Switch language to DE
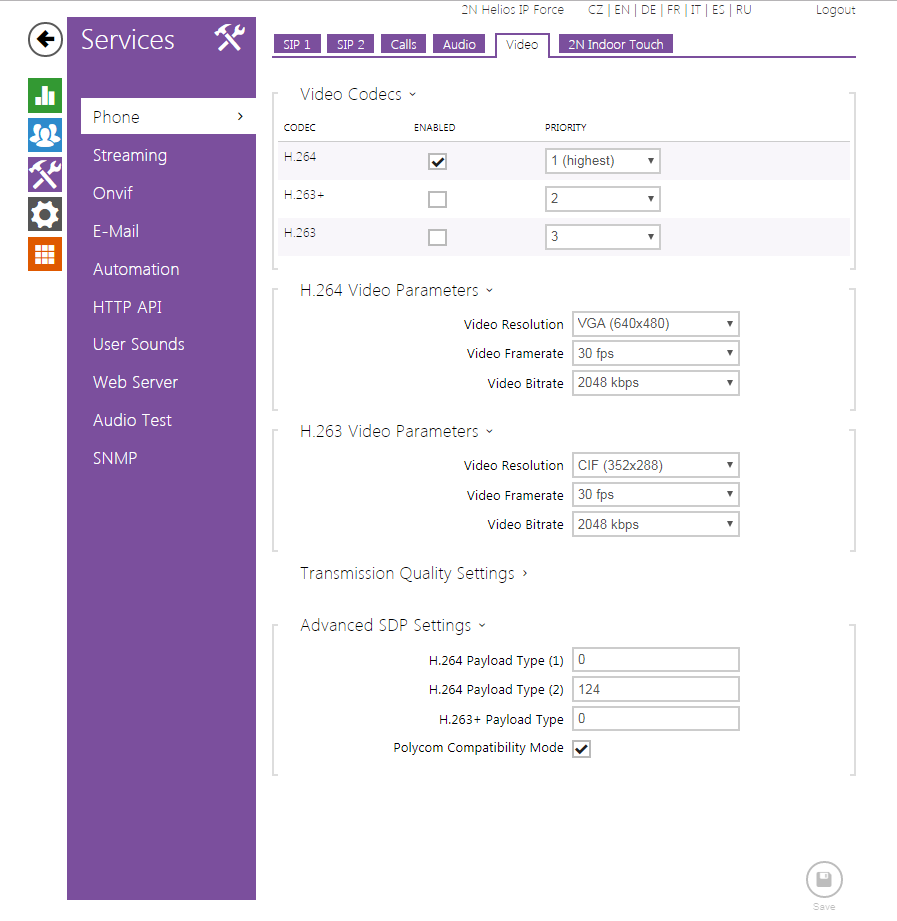Viewport: 897px width, 921px height. pyautogui.click(x=649, y=10)
